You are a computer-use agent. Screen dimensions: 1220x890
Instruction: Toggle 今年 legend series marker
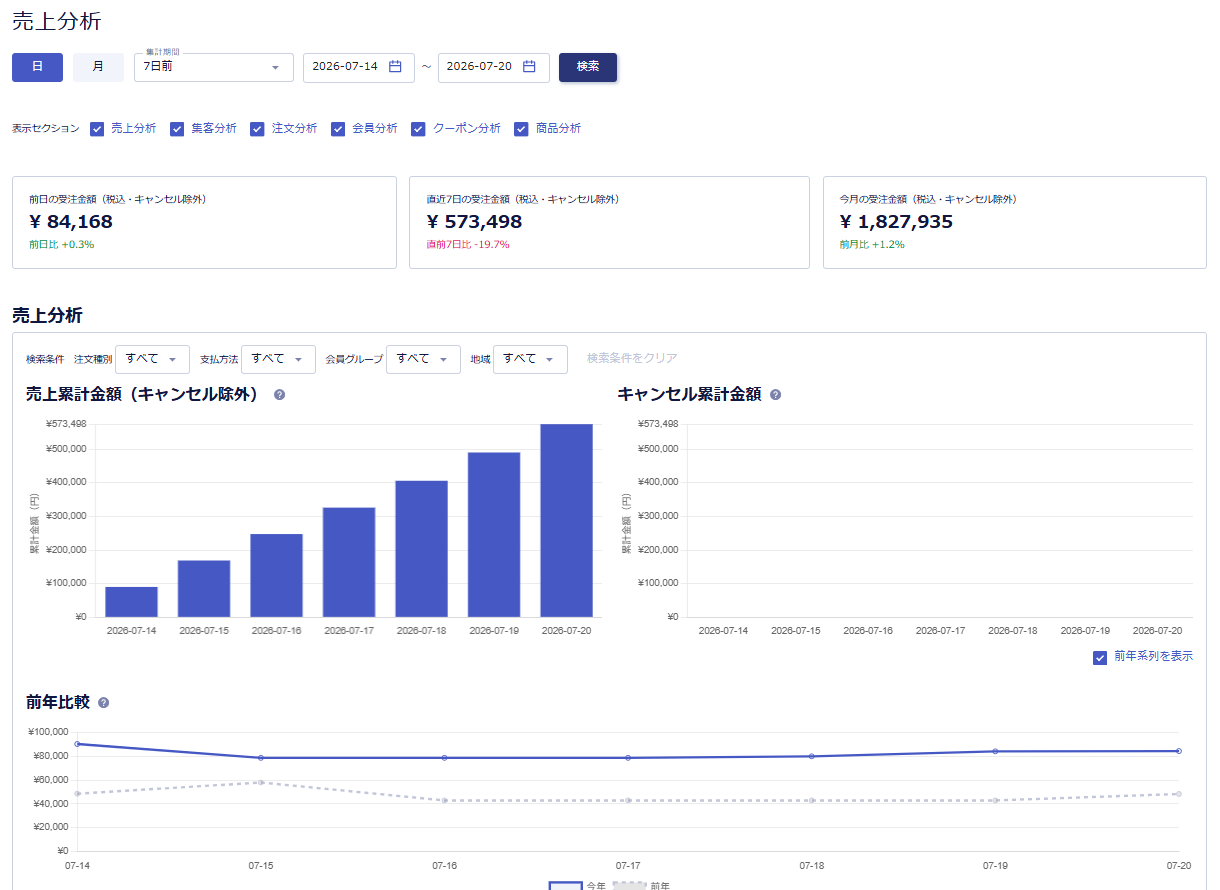pos(566,886)
